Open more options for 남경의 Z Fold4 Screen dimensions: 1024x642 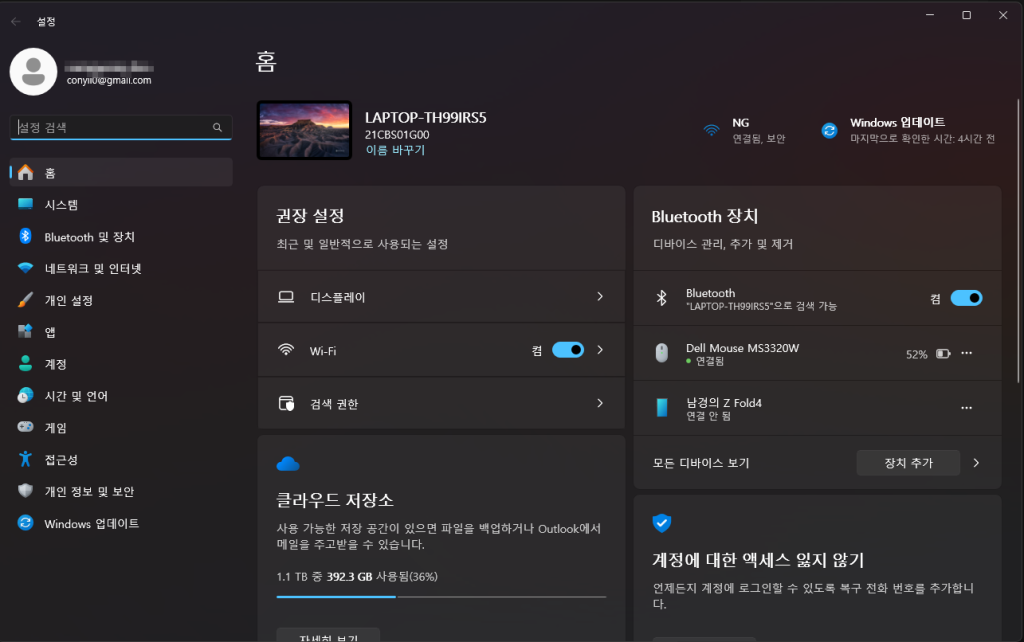(x=967, y=408)
